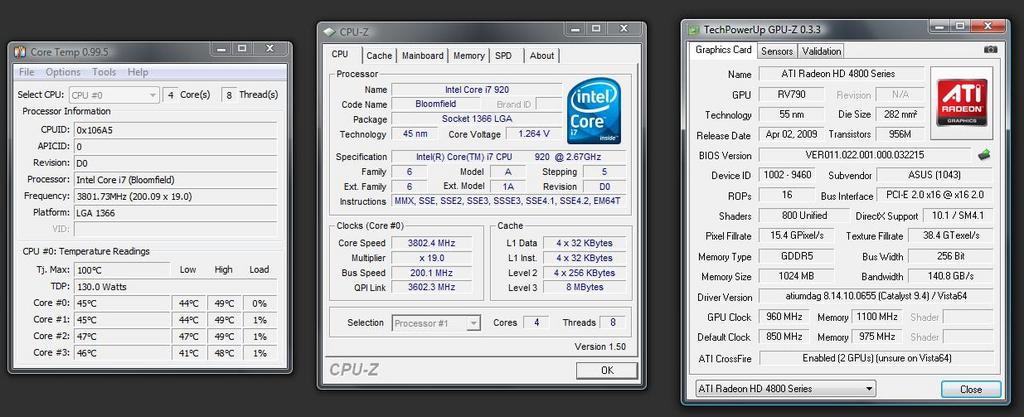Click Core #2 temperature reading 47°C
Viewport: 1024px width, 417px height.
click(x=121, y=336)
